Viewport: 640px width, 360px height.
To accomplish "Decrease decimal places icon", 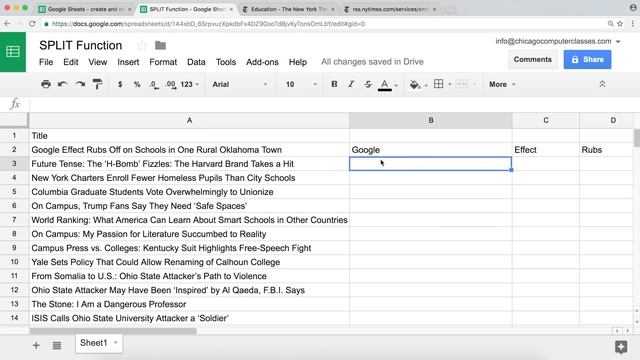I will click(154, 84).
